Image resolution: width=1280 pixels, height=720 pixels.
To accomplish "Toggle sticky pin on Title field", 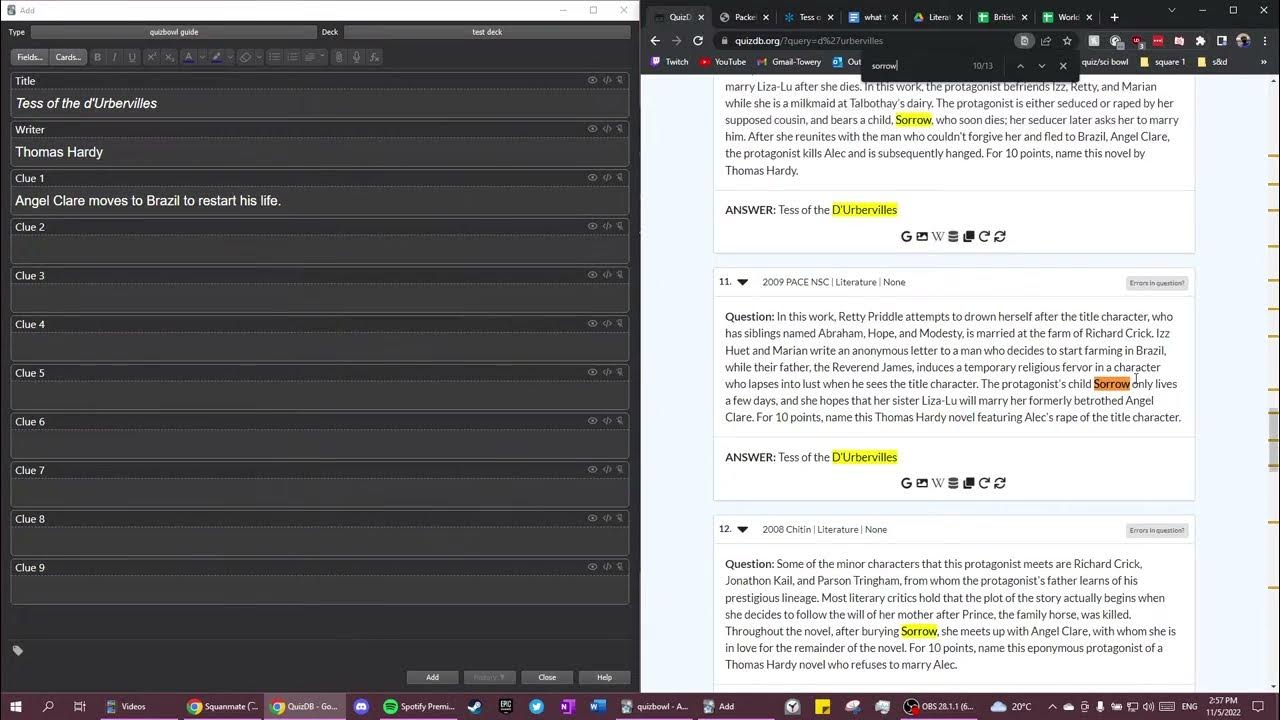I will click(620, 80).
